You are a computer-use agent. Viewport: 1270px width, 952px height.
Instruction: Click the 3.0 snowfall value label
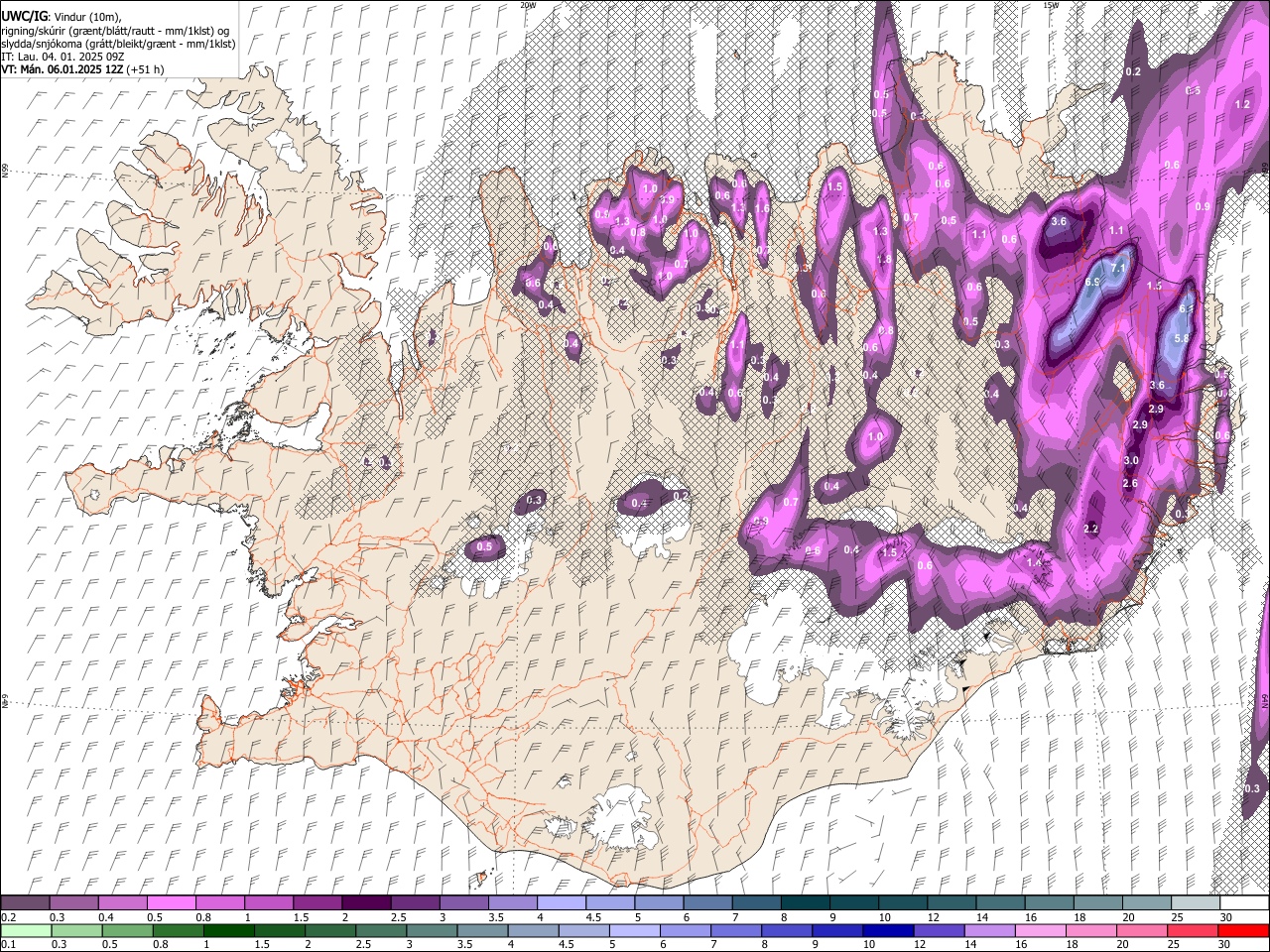tap(1131, 461)
